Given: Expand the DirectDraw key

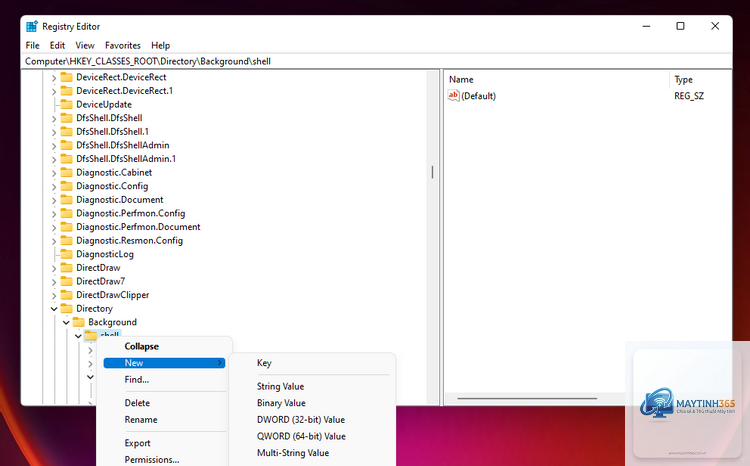Looking at the screenshot, I should 54,268.
